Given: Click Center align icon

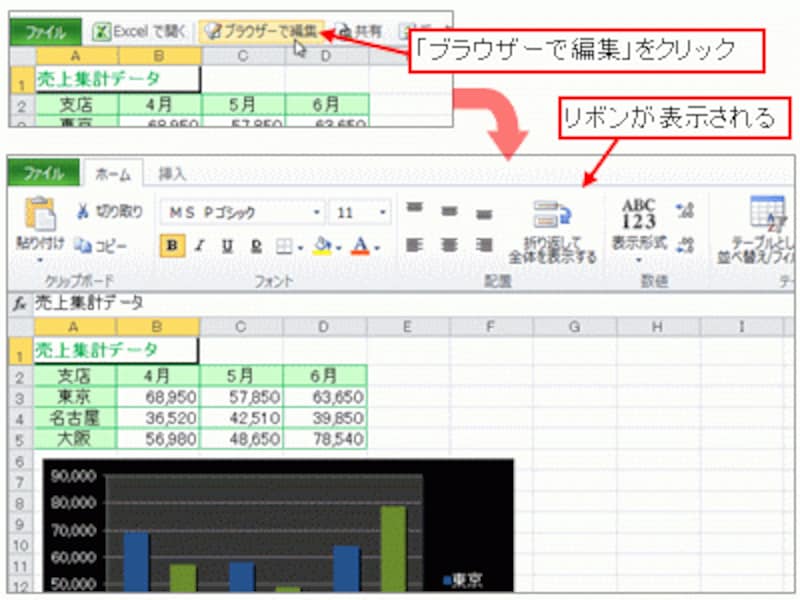Looking at the screenshot, I should pos(449,246).
